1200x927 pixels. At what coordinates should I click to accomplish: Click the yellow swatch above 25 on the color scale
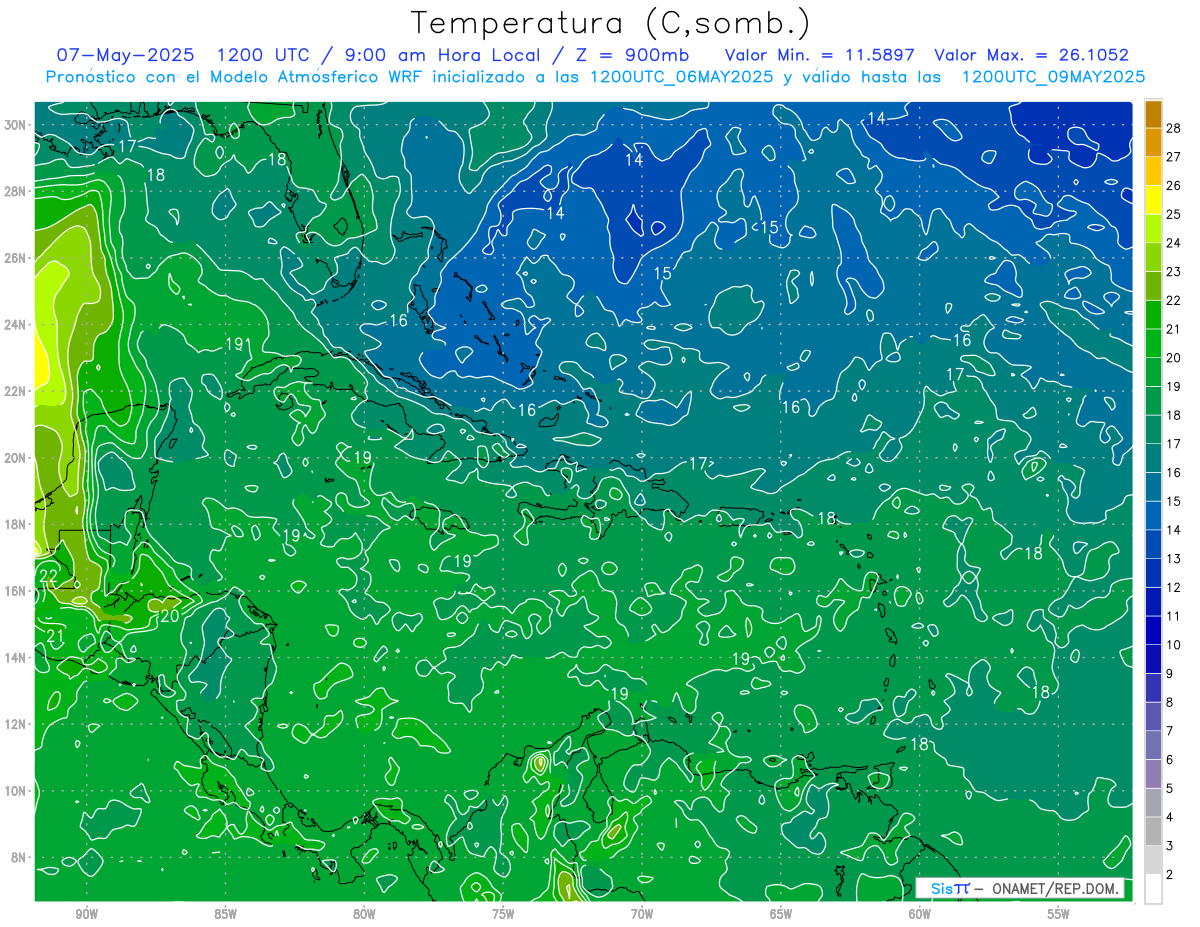click(x=1153, y=200)
